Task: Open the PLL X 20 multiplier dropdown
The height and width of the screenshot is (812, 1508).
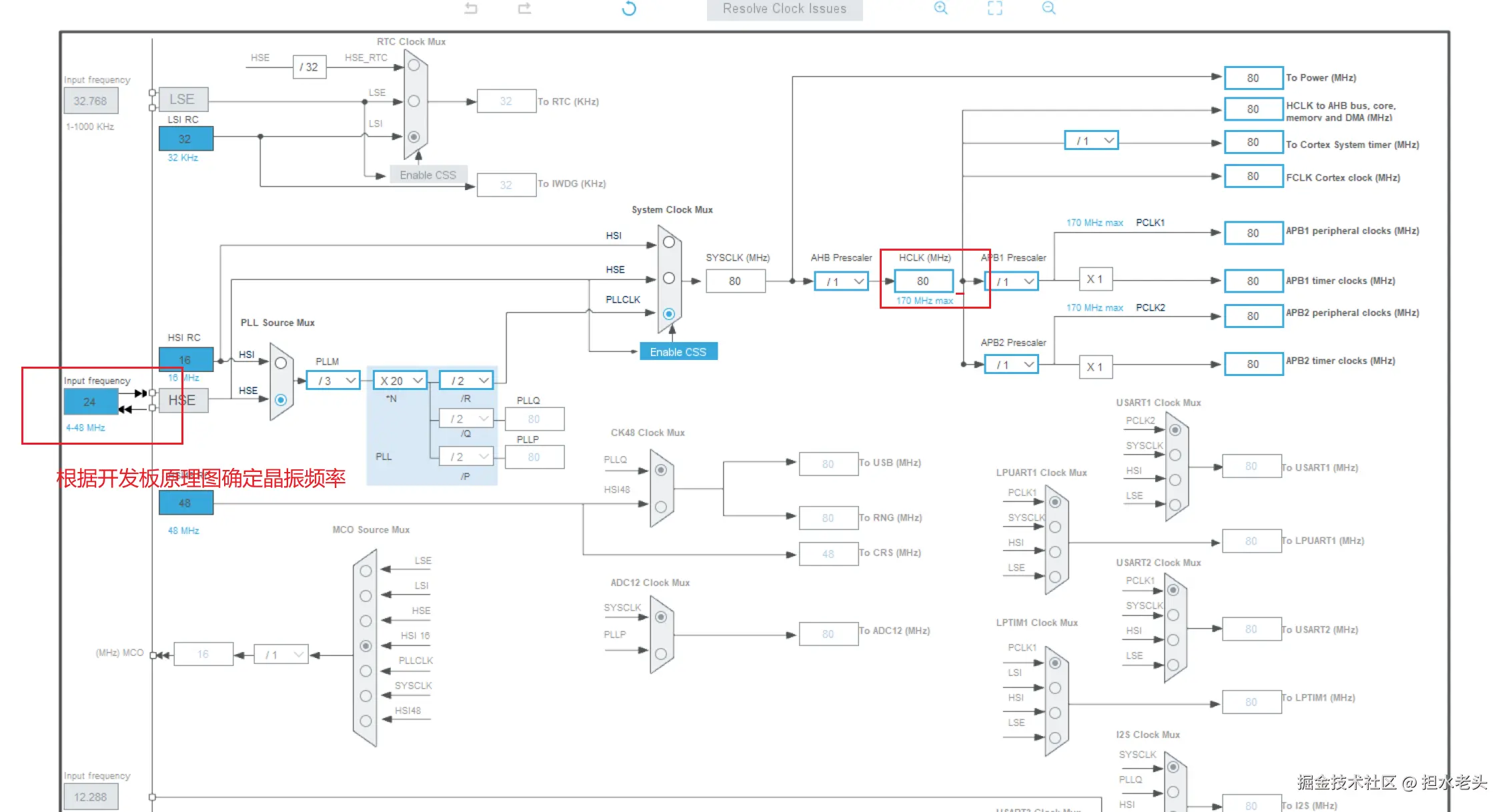Action: (400, 381)
